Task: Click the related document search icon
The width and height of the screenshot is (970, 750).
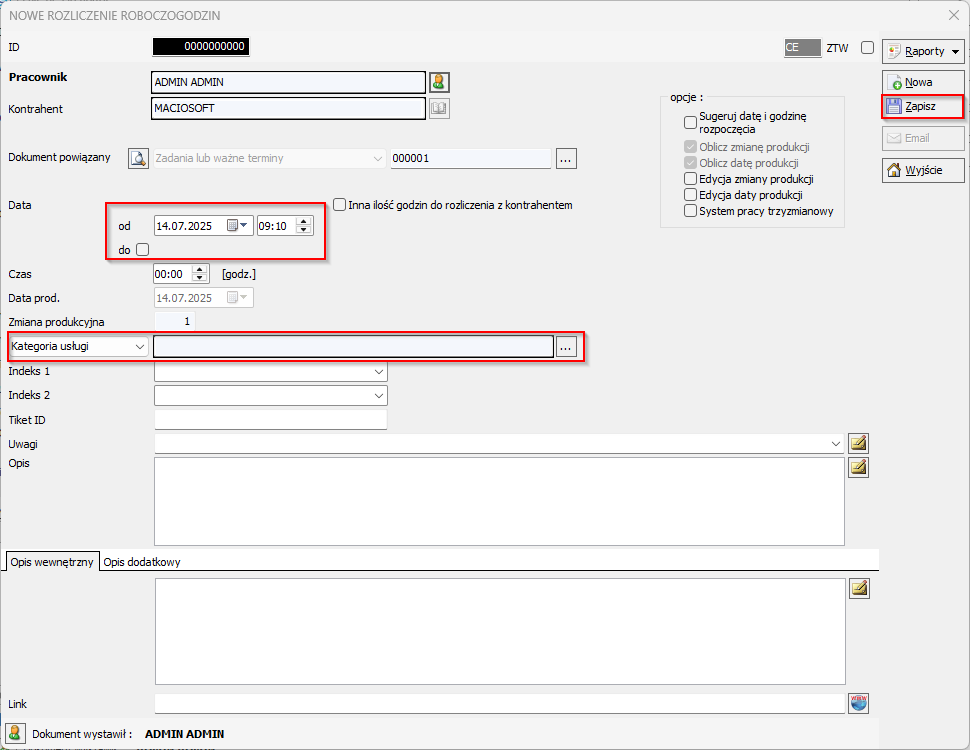Action: point(138,158)
